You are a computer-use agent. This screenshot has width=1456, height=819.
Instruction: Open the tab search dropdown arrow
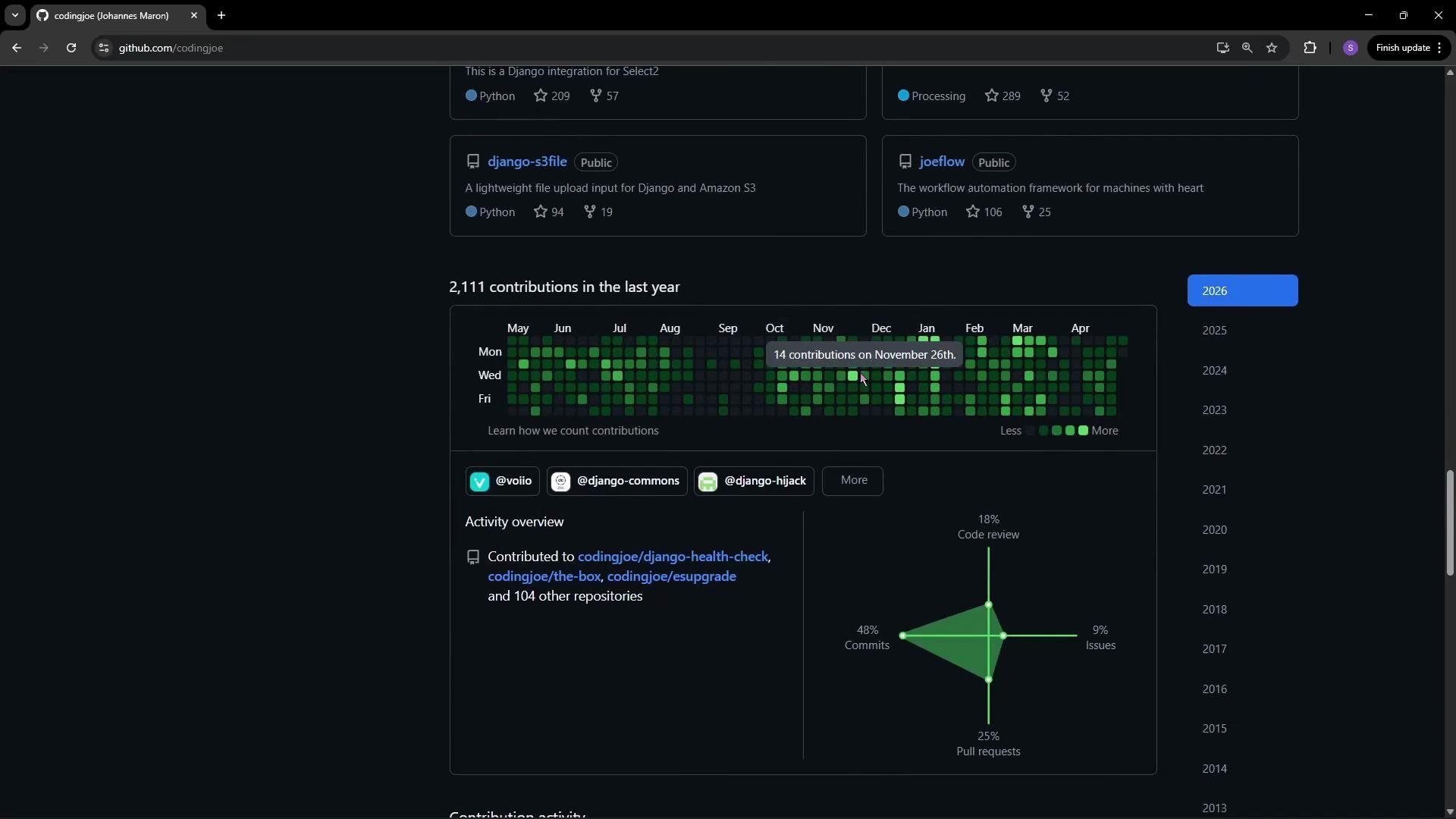coord(14,15)
